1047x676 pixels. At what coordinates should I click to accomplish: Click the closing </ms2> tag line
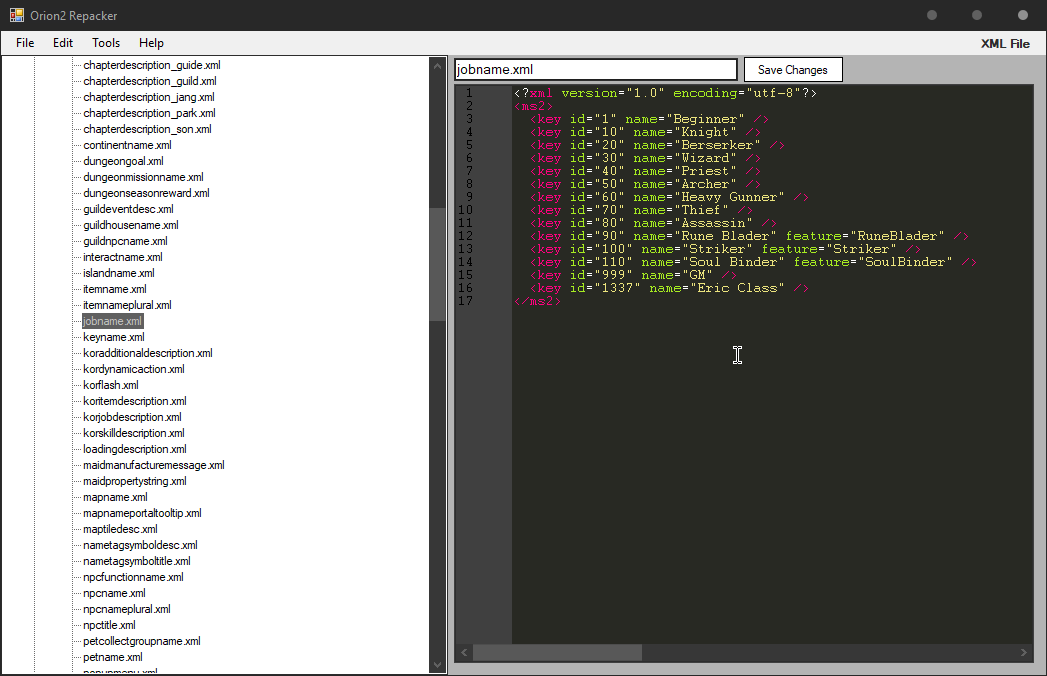(x=538, y=301)
